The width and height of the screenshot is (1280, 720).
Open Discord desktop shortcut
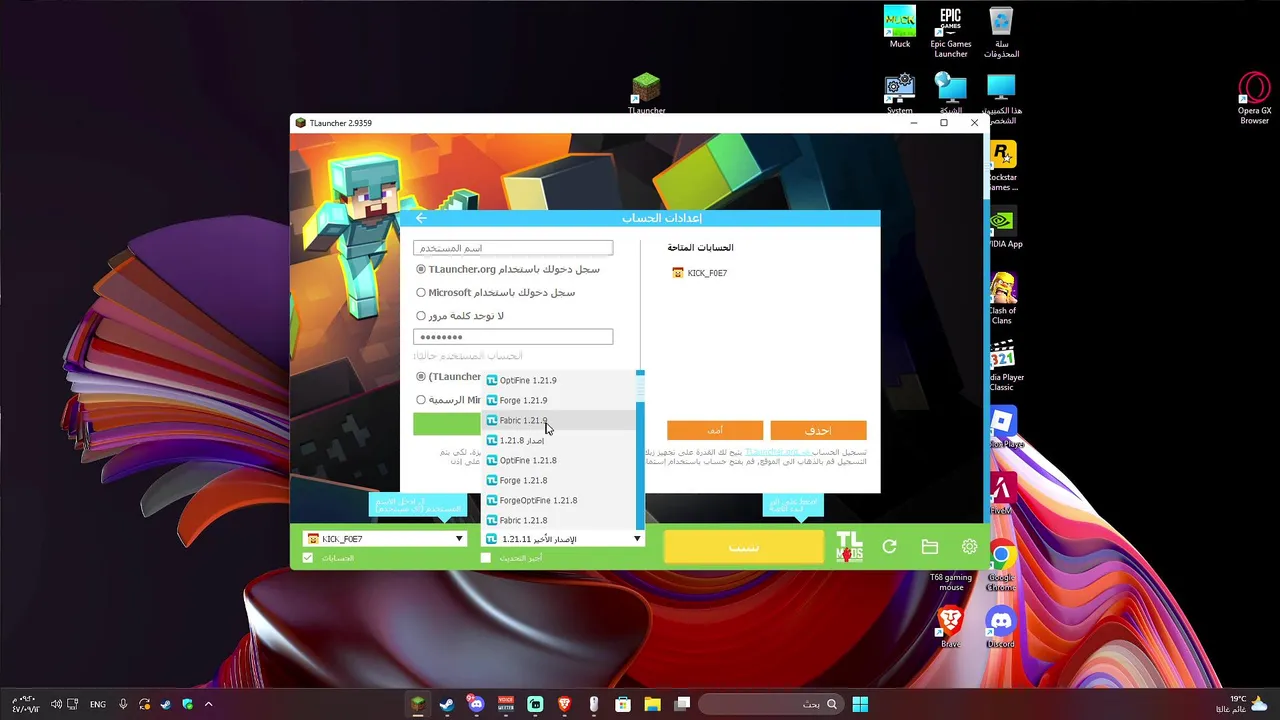click(1000, 627)
